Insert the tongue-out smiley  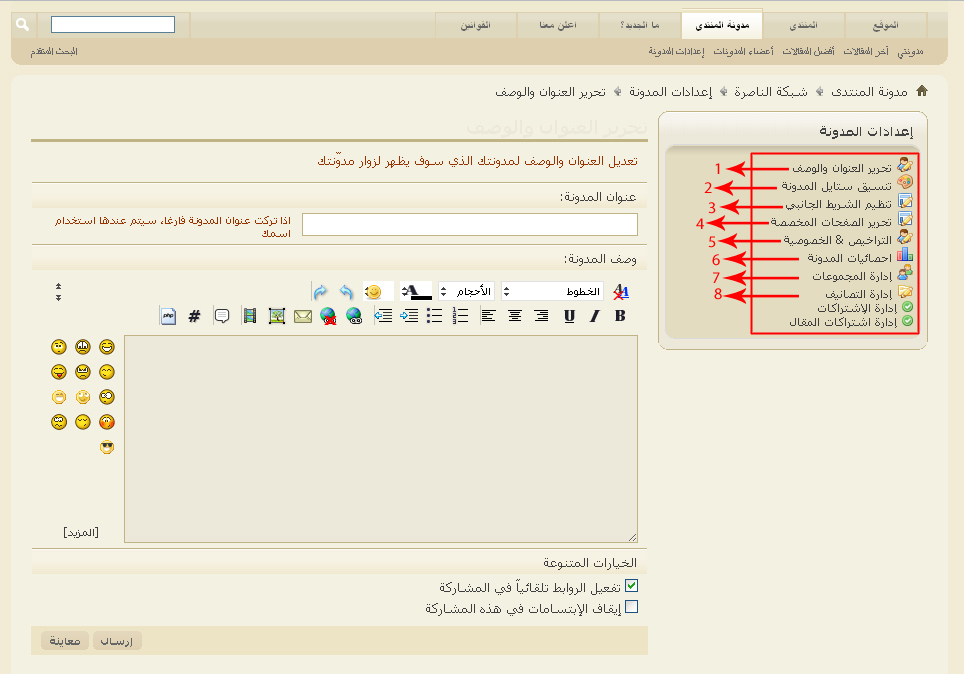tap(58, 372)
